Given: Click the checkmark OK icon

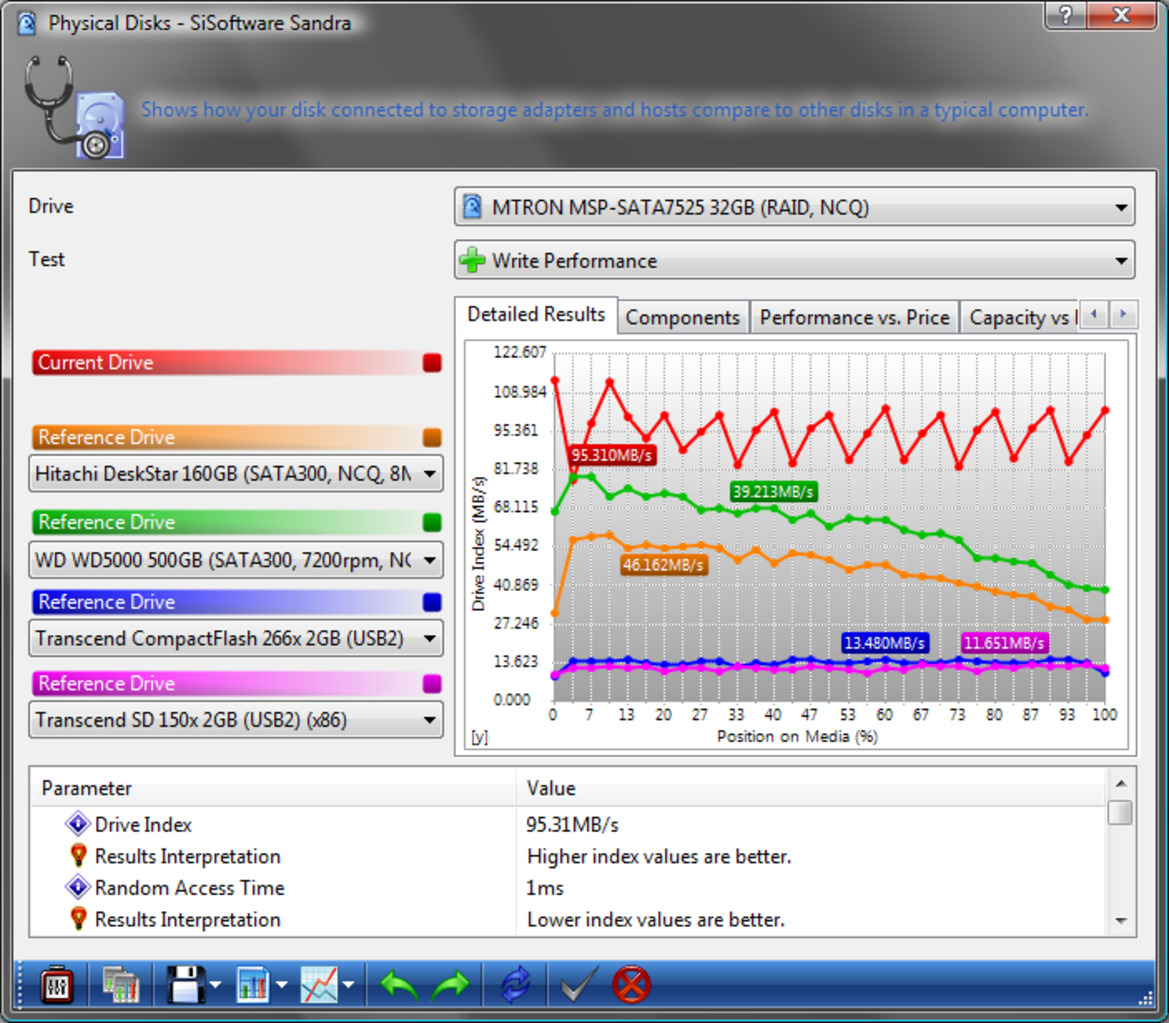Looking at the screenshot, I should tap(579, 986).
